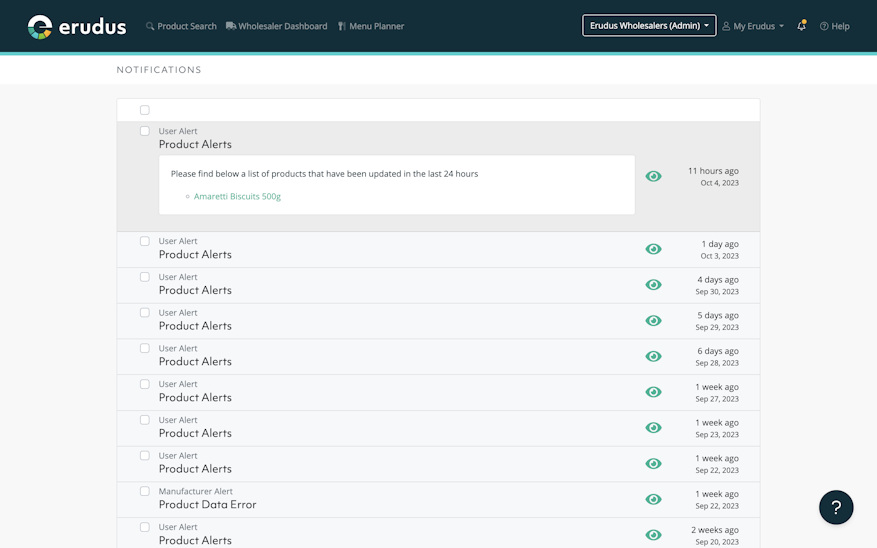Viewport: 877px width, 548px height.
Task: Click the Erudus logo
Action: tap(77, 26)
